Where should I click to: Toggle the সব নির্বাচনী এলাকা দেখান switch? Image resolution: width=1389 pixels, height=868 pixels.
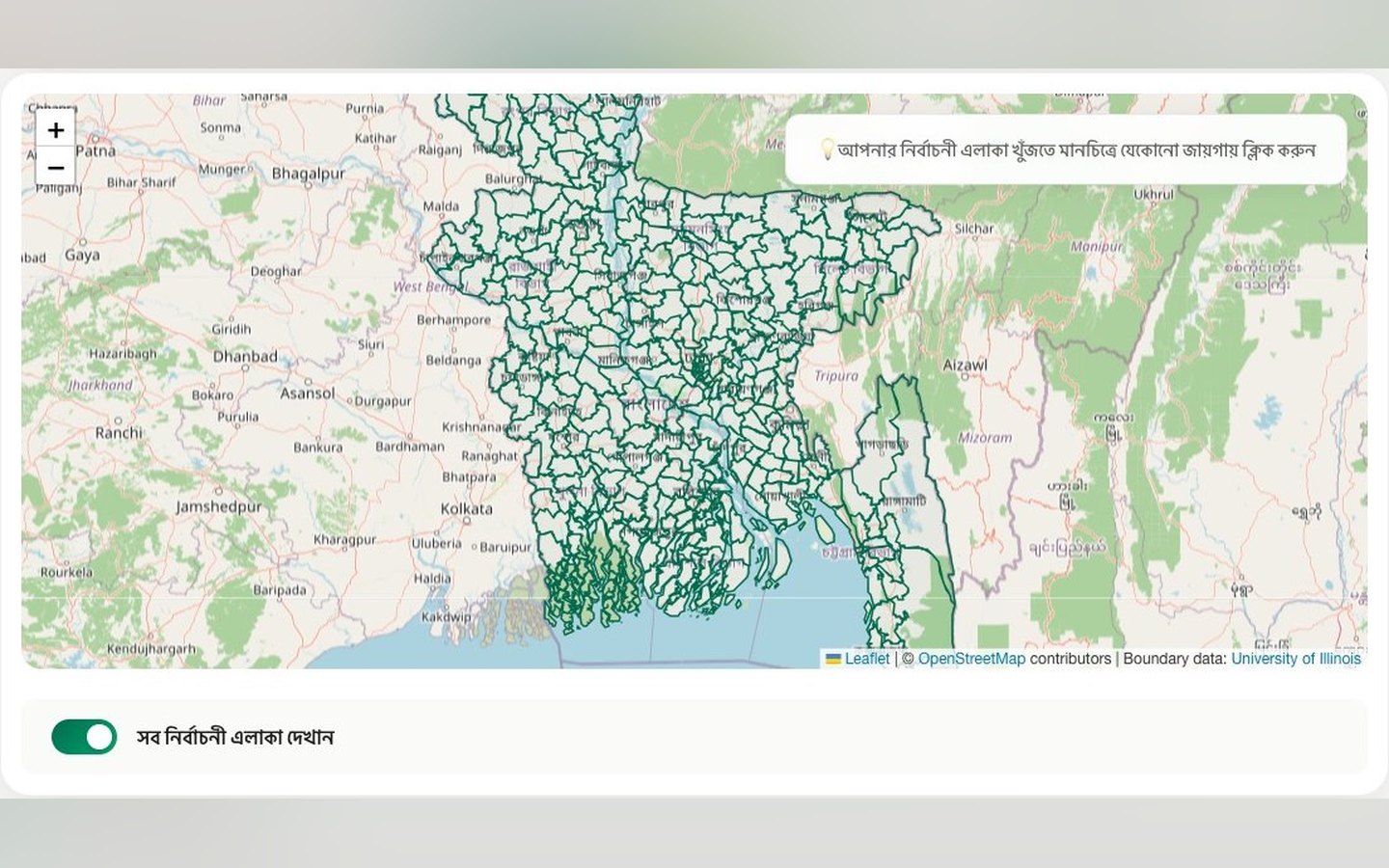coord(84,737)
